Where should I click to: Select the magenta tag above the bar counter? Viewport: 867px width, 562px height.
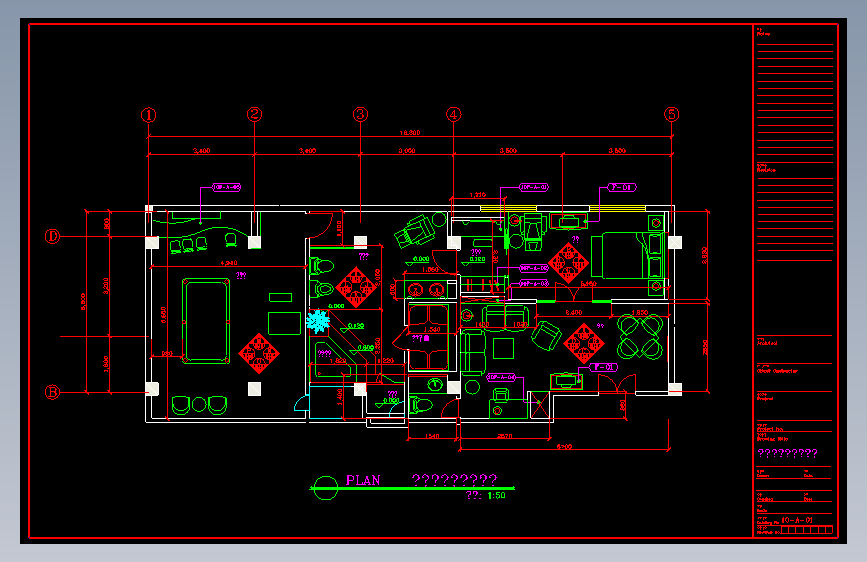click(x=227, y=188)
